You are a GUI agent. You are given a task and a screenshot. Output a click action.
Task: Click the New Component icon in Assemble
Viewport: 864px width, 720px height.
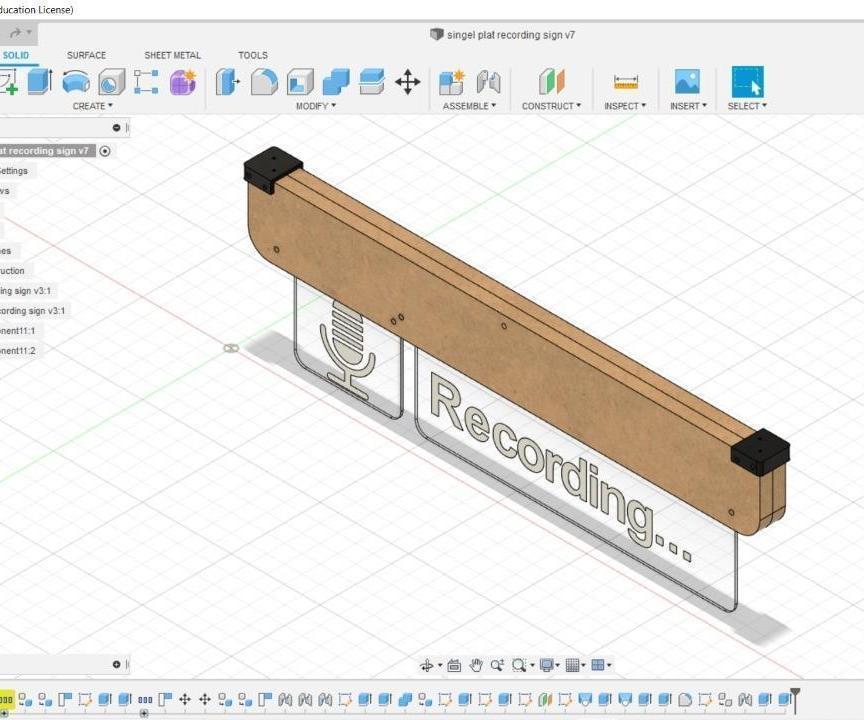click(452, 82)
